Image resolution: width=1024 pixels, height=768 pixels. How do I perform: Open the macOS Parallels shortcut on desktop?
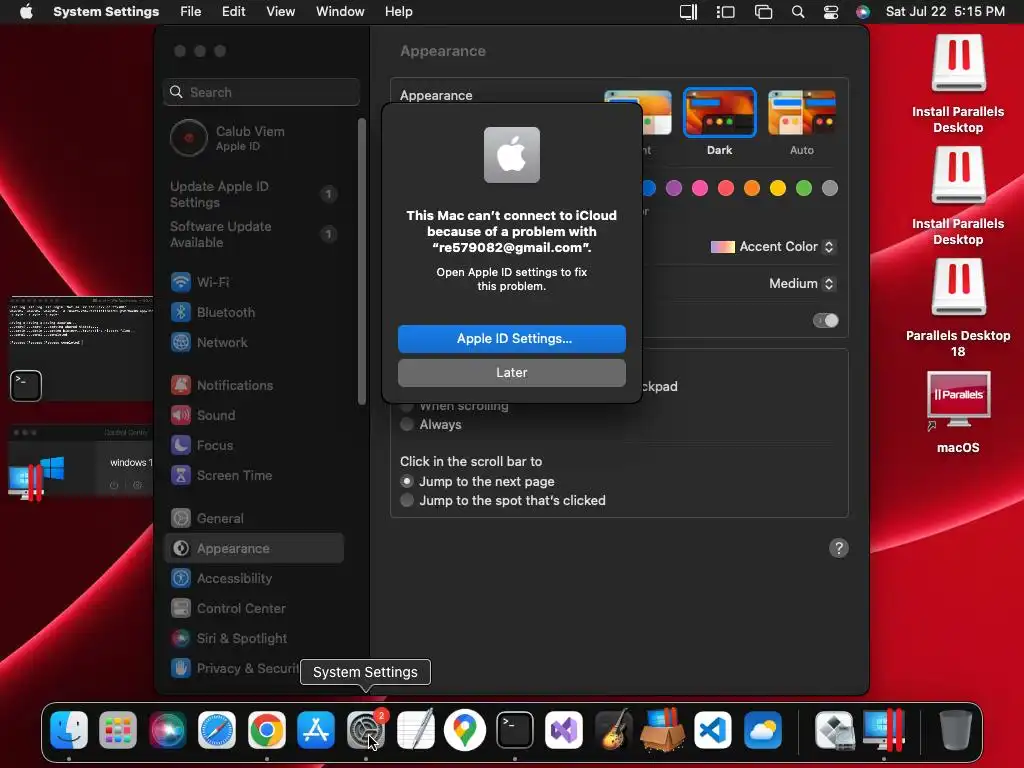pyautogui.click(x=958, y=413)
